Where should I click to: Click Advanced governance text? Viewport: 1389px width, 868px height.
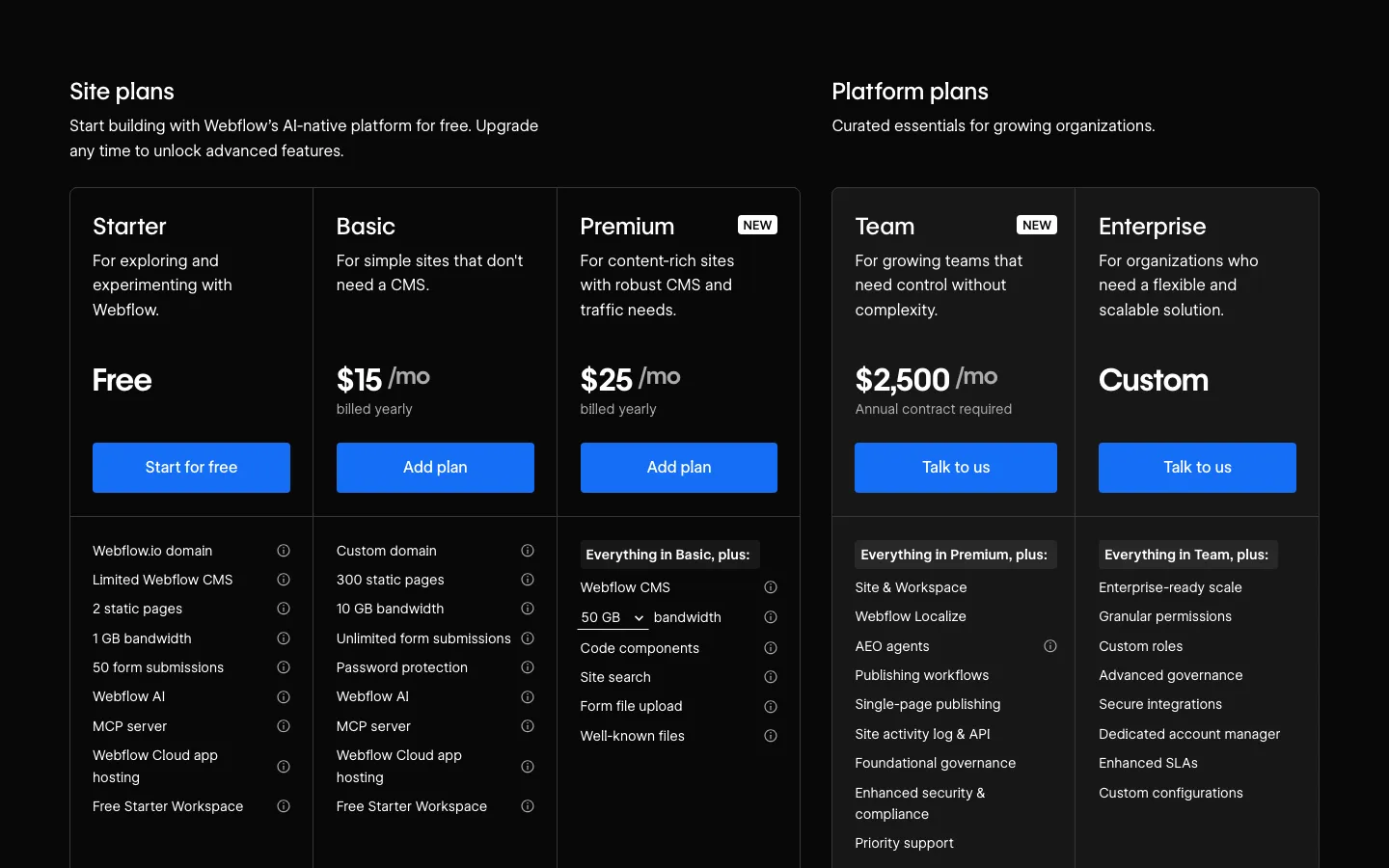(x=1171, y=675)
